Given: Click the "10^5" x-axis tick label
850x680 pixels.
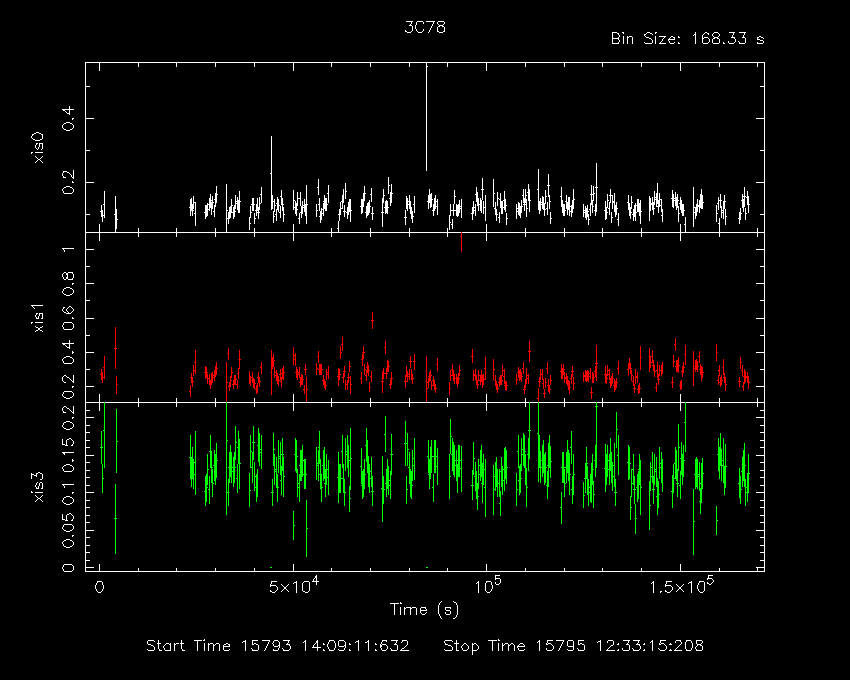Looking at the screenshot, I should [x=488, y=586].
